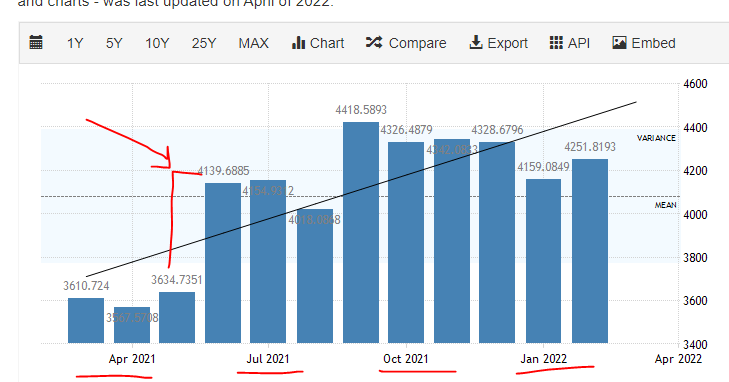Click the Apr 2021 axis label
The height and width of the screenshot is (382, 729).
[x=132, y=359]
